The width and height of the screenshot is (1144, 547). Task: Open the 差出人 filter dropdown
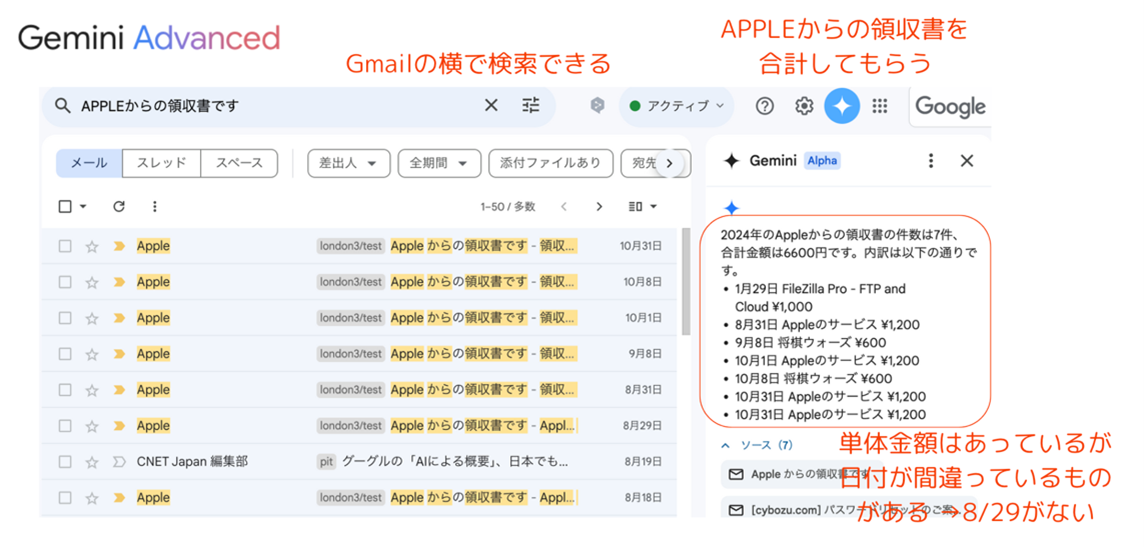coord(348,163)
